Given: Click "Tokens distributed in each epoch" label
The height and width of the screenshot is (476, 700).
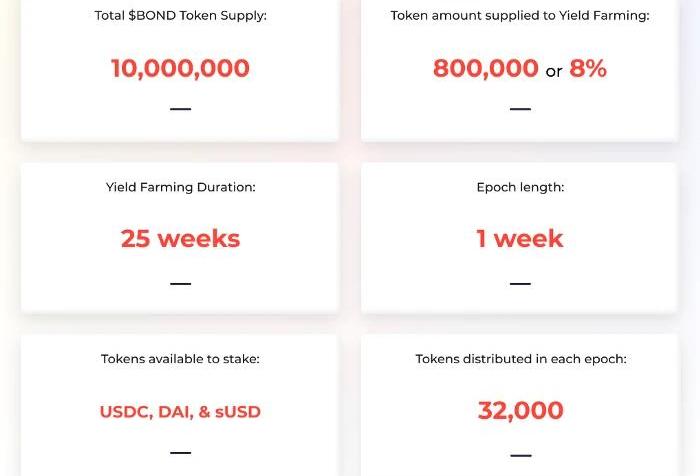Looking at the screenshot, I should 520,359.
